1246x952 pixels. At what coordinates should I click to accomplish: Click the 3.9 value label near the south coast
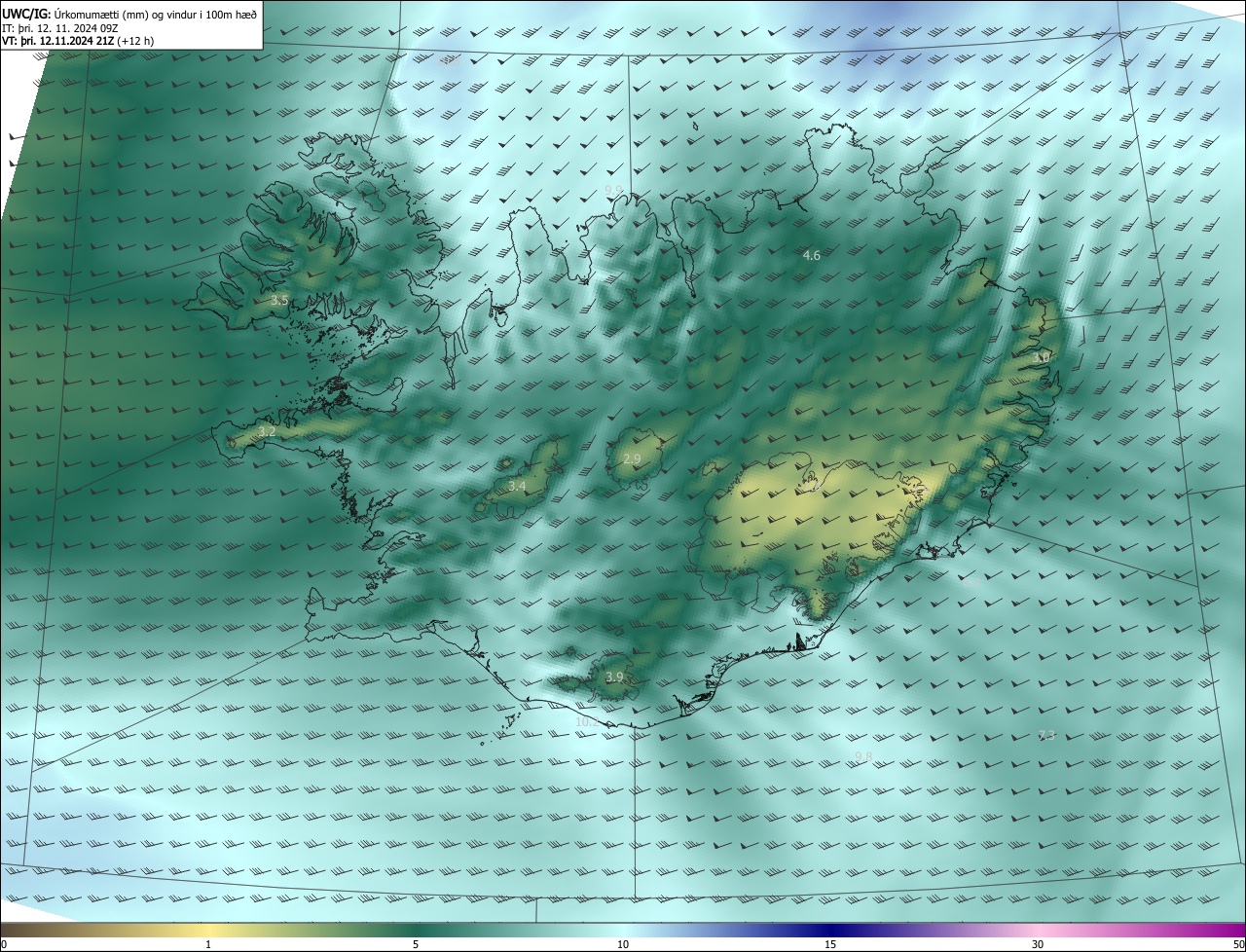tap(614, 677)
